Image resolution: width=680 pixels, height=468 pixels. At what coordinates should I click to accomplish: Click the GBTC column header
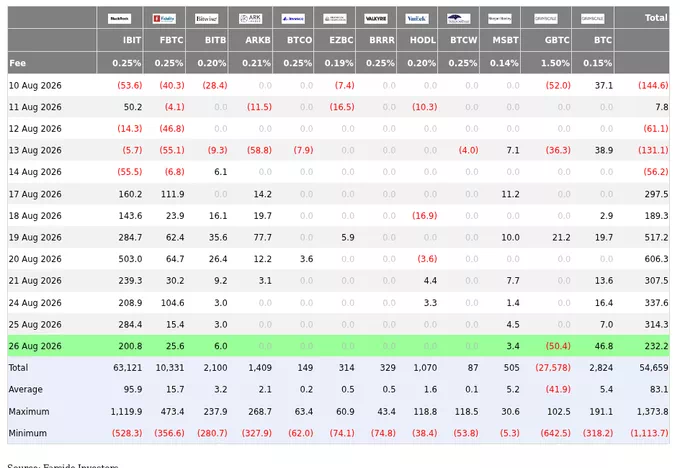[557, 40]
